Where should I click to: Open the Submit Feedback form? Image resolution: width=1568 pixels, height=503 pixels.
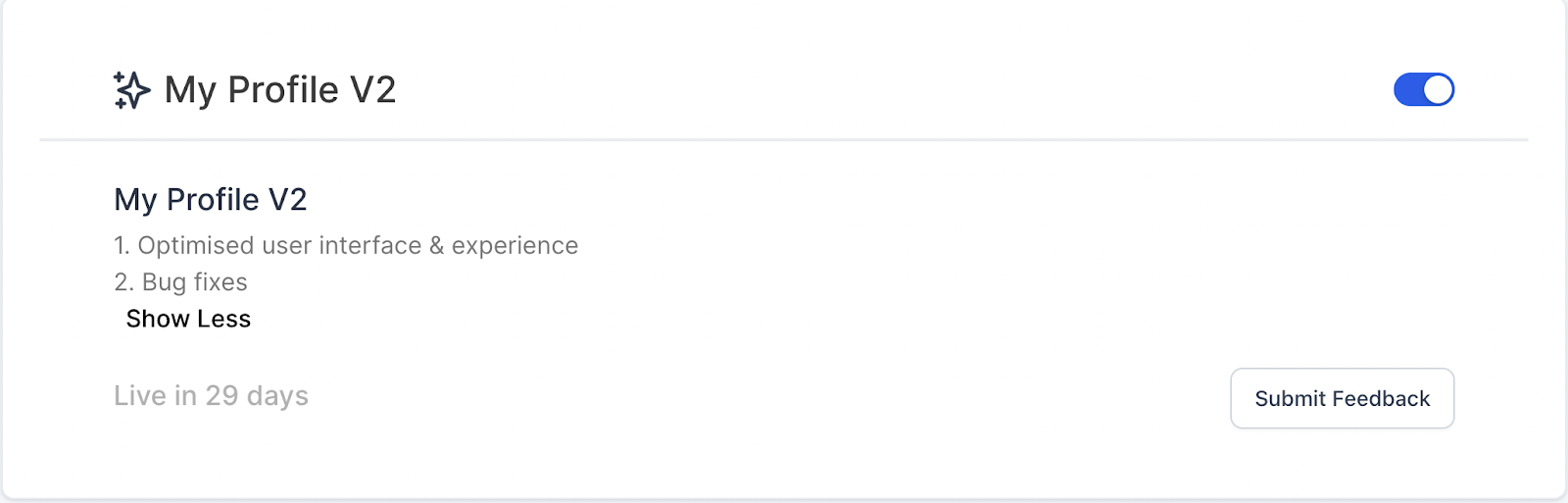tap(1342, 398)
